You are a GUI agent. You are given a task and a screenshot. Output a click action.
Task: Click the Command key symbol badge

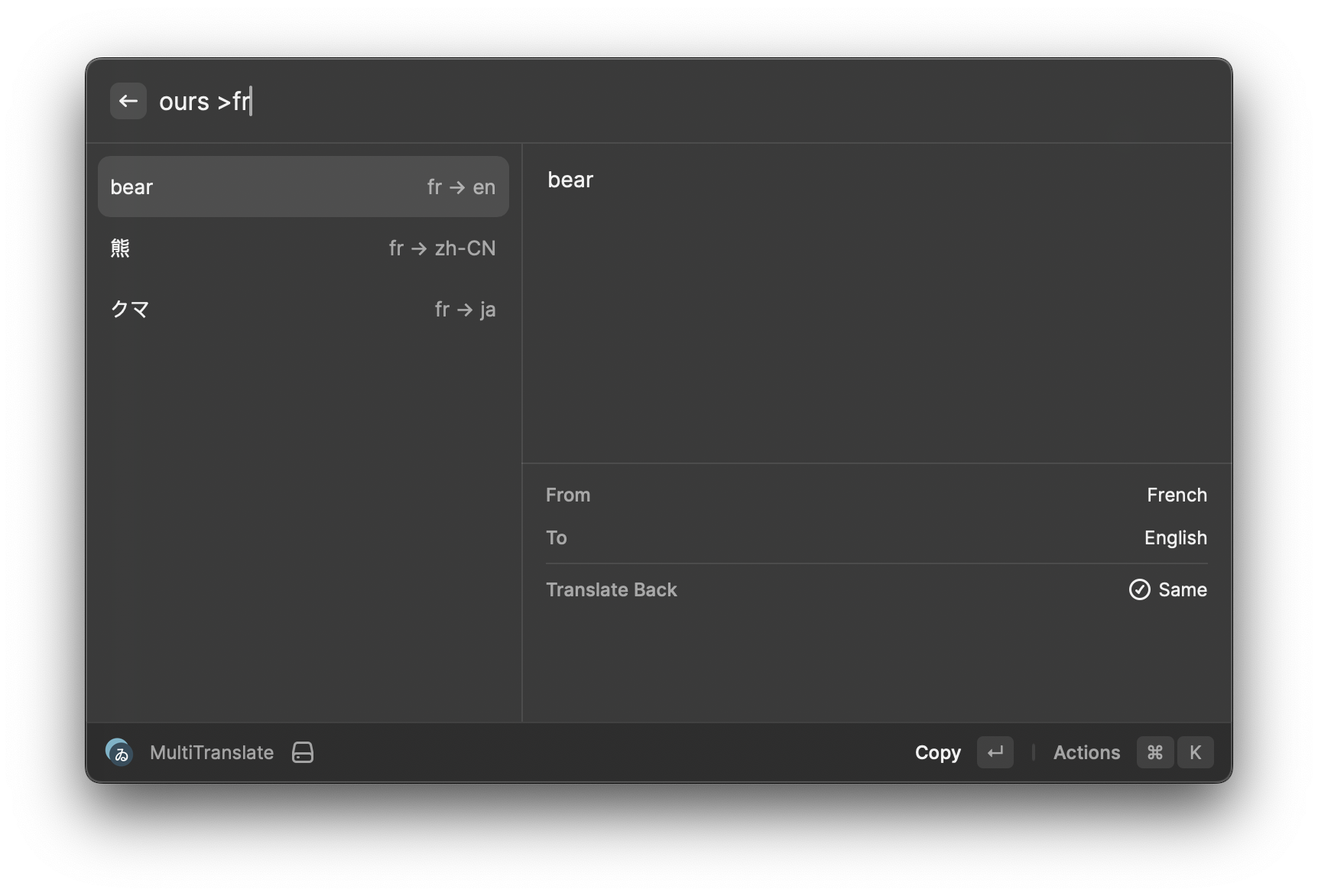(1155, 752)
